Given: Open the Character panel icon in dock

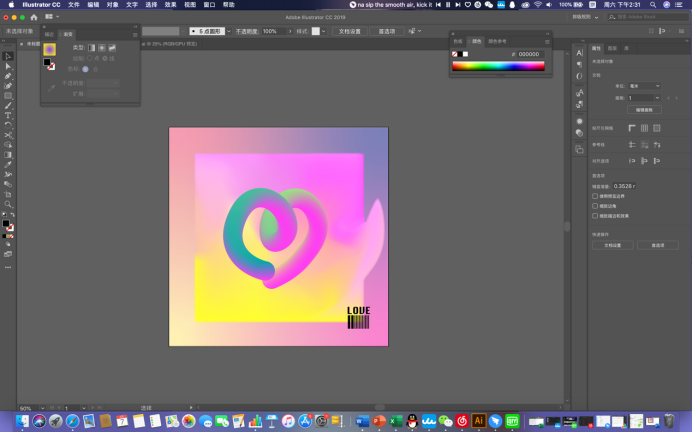Looking at the screenshot, I should pos(579,53).
